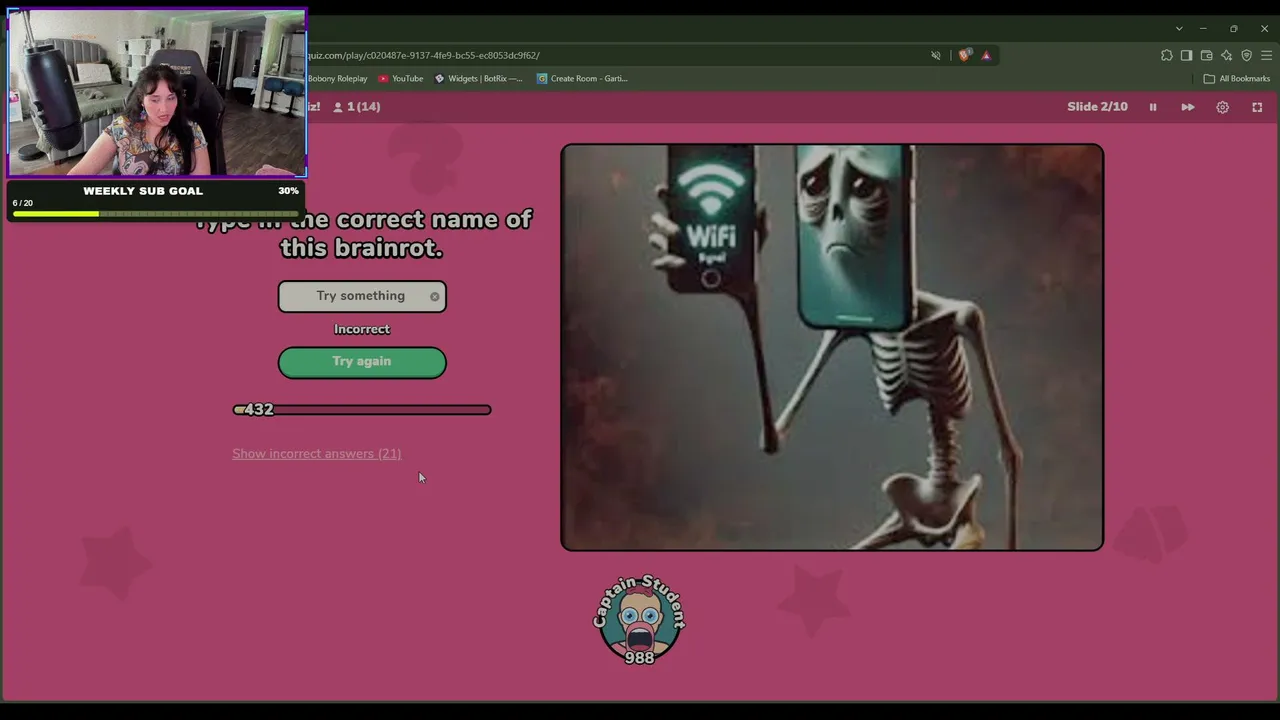Image resolution: width=1280 pixels, height=720 pixels.
Task: Open the browser hamburger menu
Action: click(x=1266, y=55)
